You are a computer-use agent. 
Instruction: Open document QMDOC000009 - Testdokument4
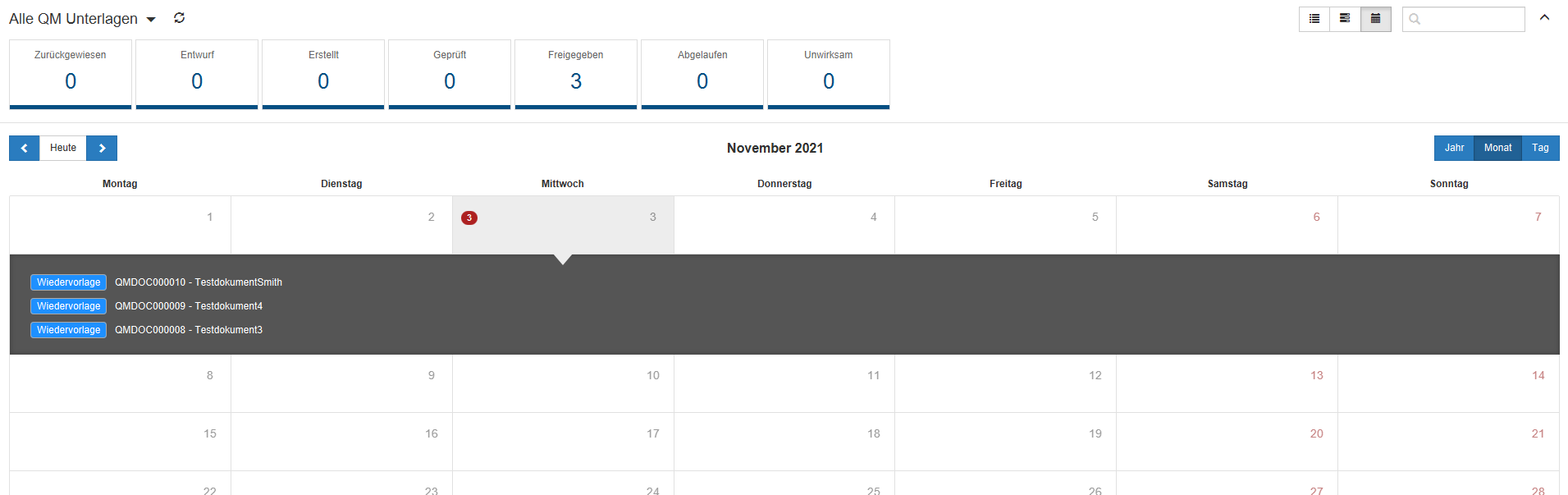click(189, 306)
